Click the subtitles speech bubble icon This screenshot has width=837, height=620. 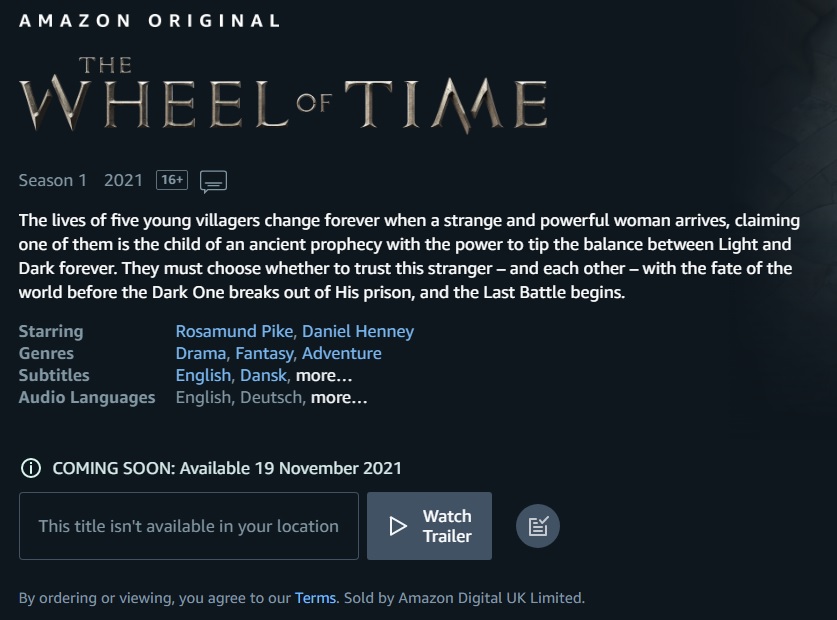213,181
